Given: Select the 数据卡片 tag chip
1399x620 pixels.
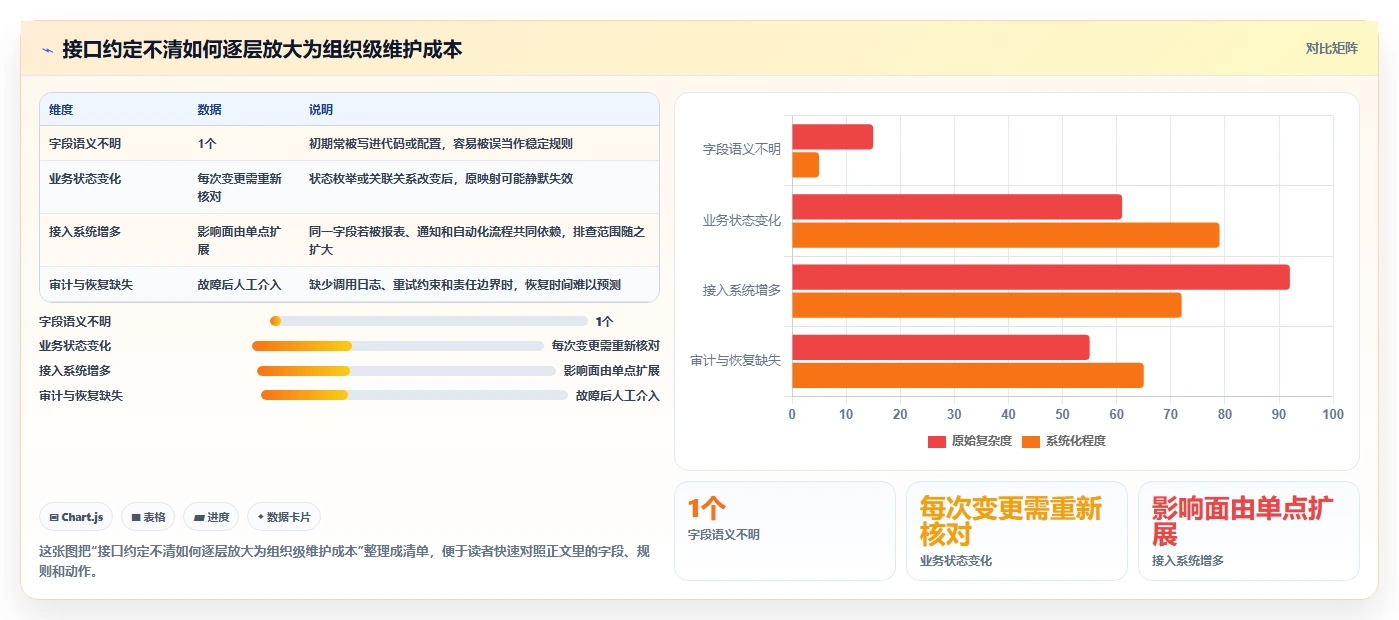Looking at the screenshot, I should (284, 517).
